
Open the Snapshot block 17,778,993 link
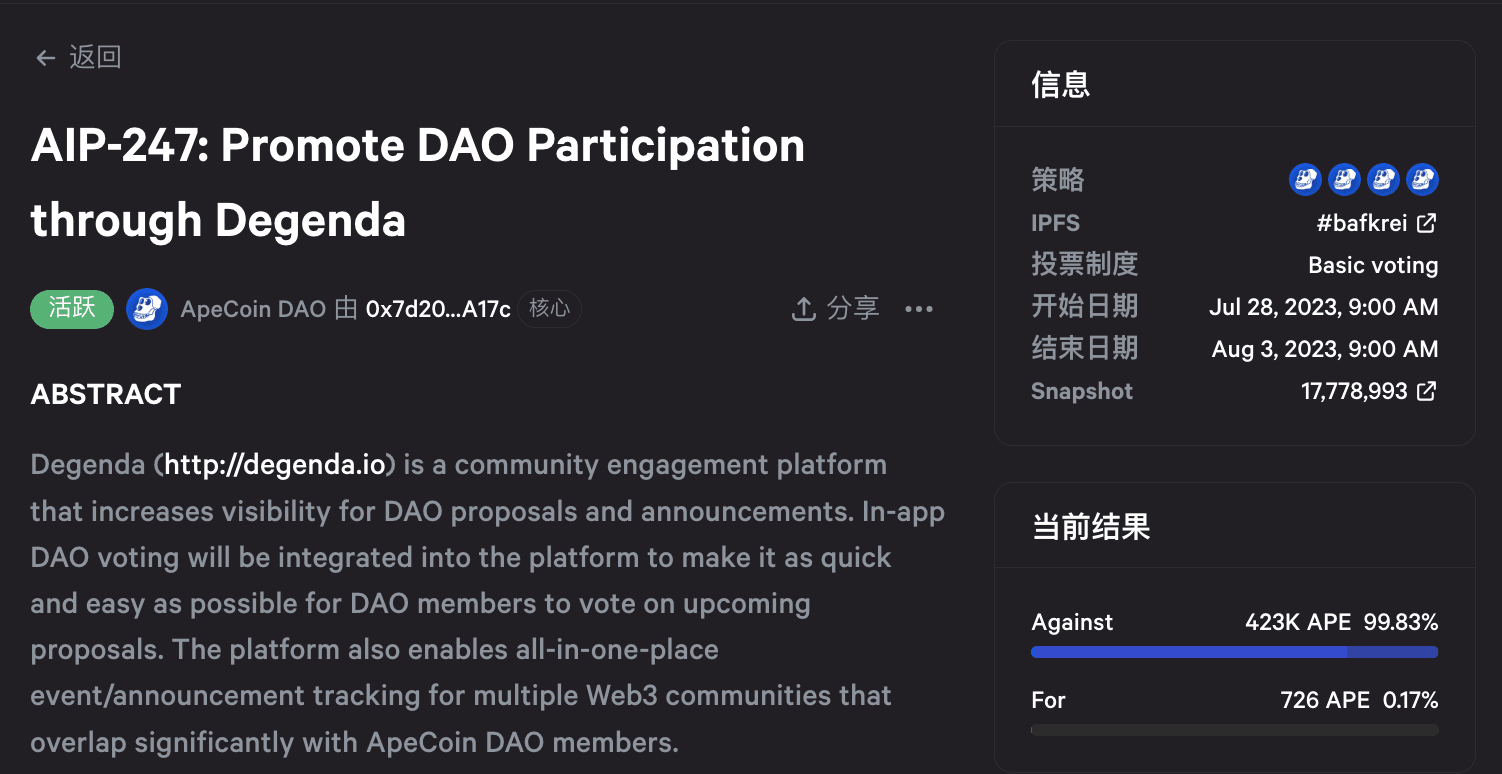pos(1357,391)
